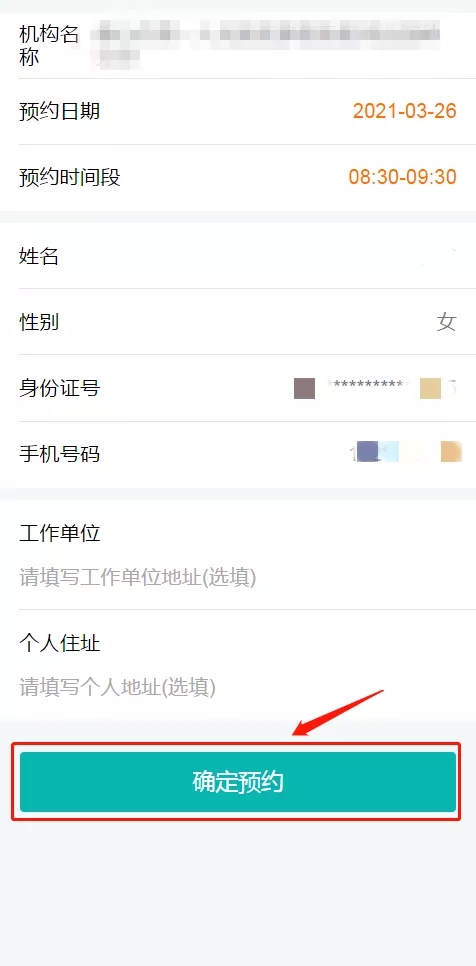Click the 确定预约 confirm button
The image size is (476, 966).
238,782
